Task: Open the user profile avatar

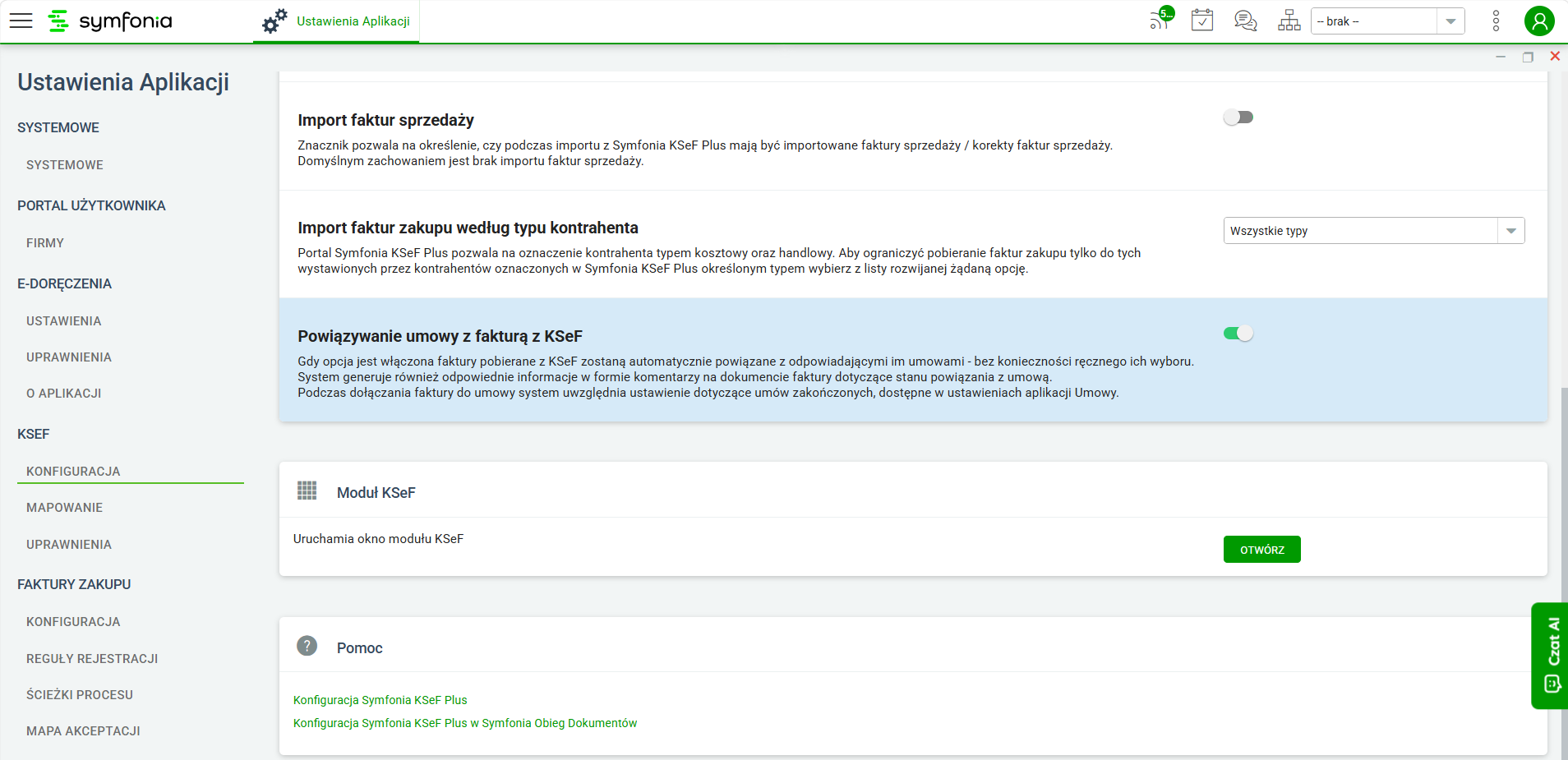Action: [x=1539, y=21]
